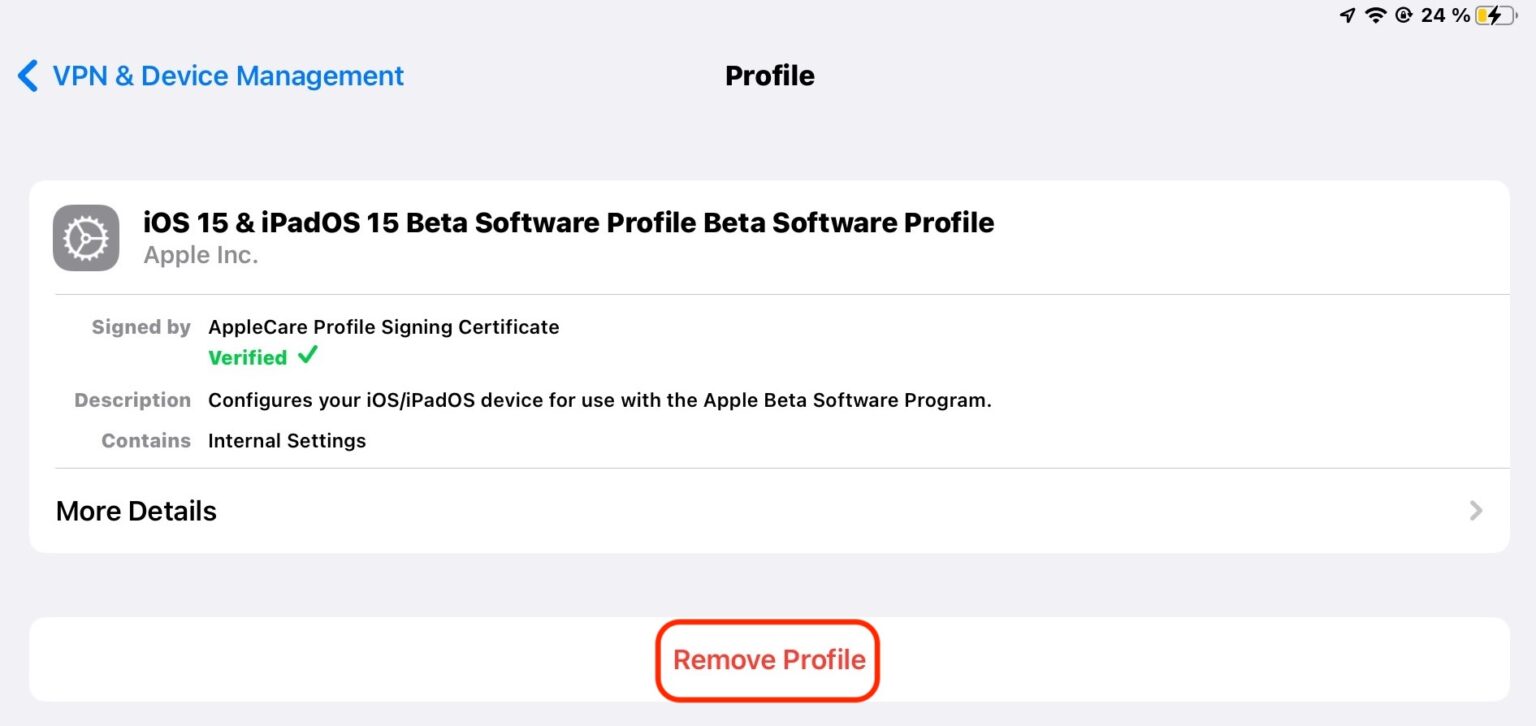This screenshot has width=1536, height=726.
Task: Tap the 24 % battery percentage
Action: (x=1446, y=15)
